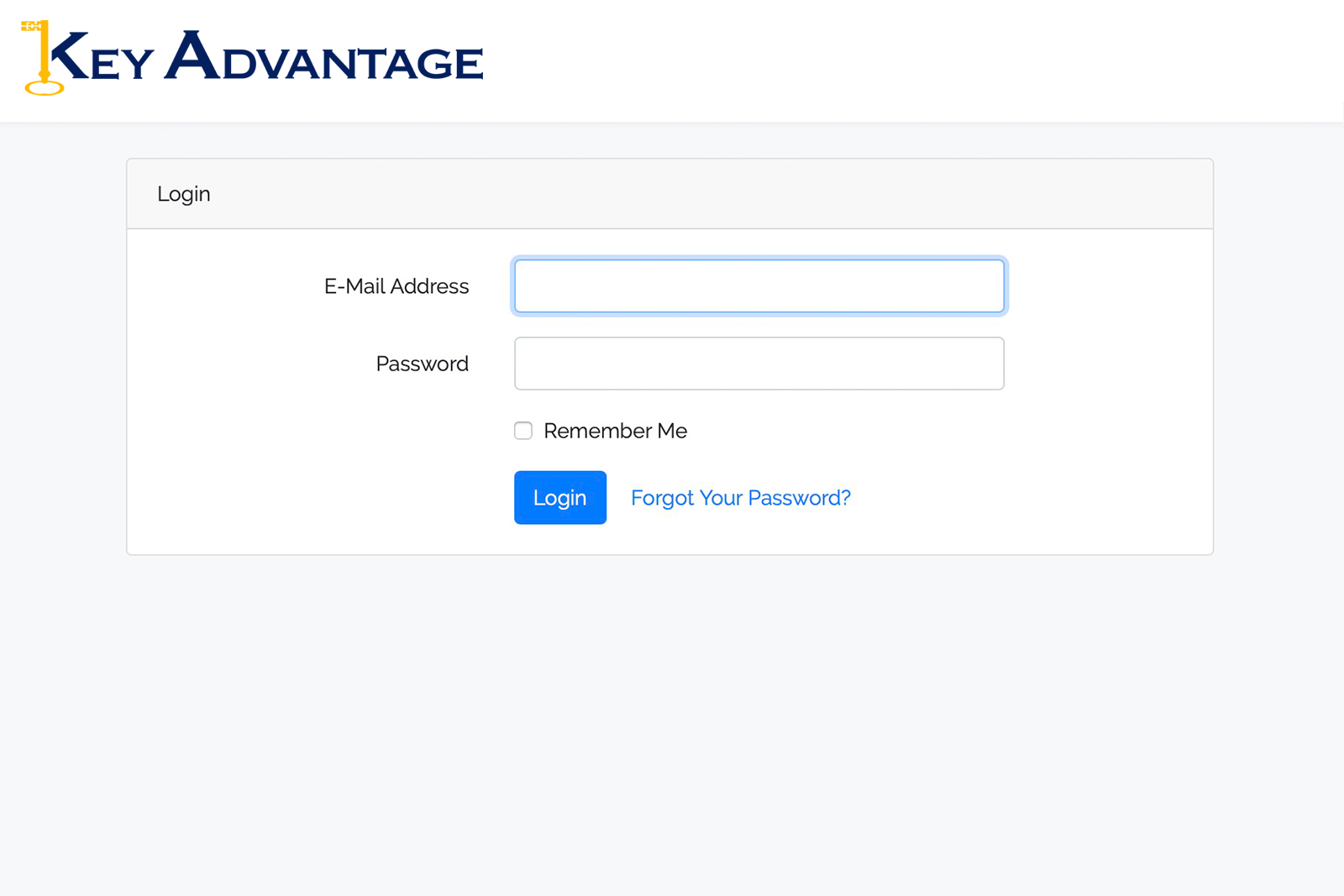Click the Key Advantage logo
This screenshot has width=1344, height=896.
pyautogui.click(x=252, y=58)
